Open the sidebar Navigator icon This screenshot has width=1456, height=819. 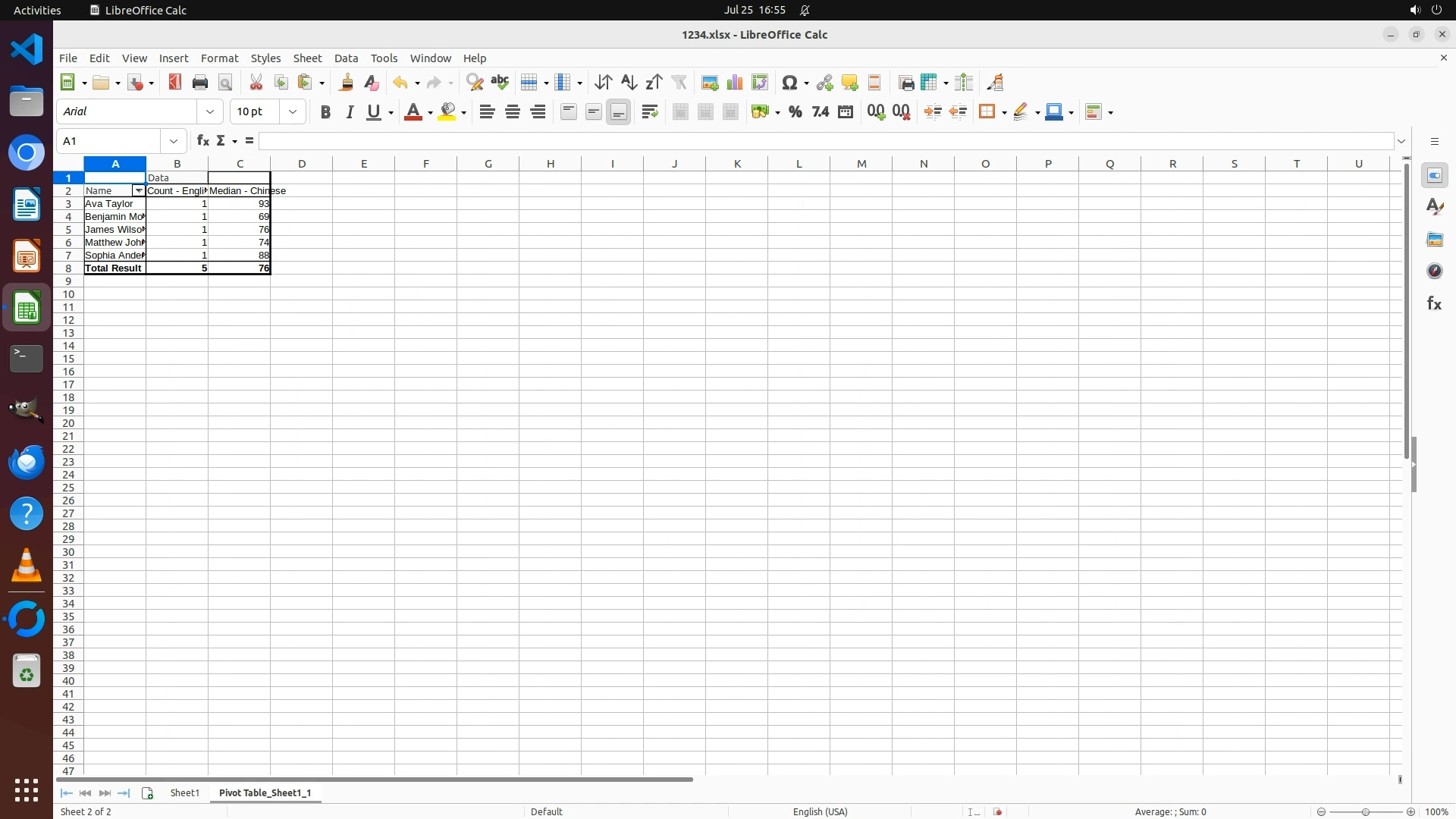tap(1434, 271)
